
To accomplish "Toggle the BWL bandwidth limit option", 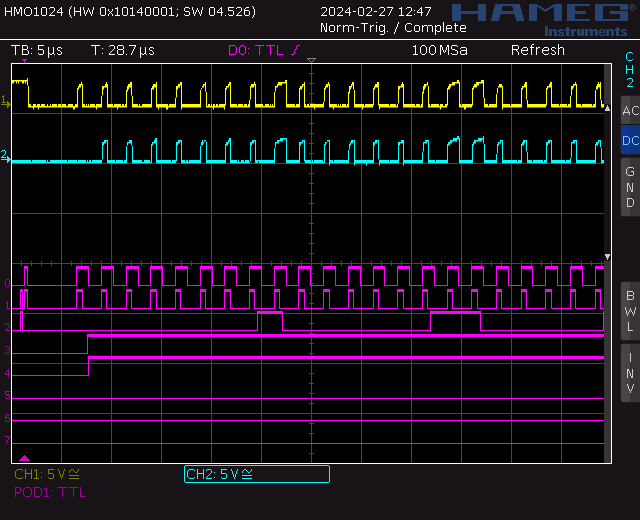I will pos(629,310).
